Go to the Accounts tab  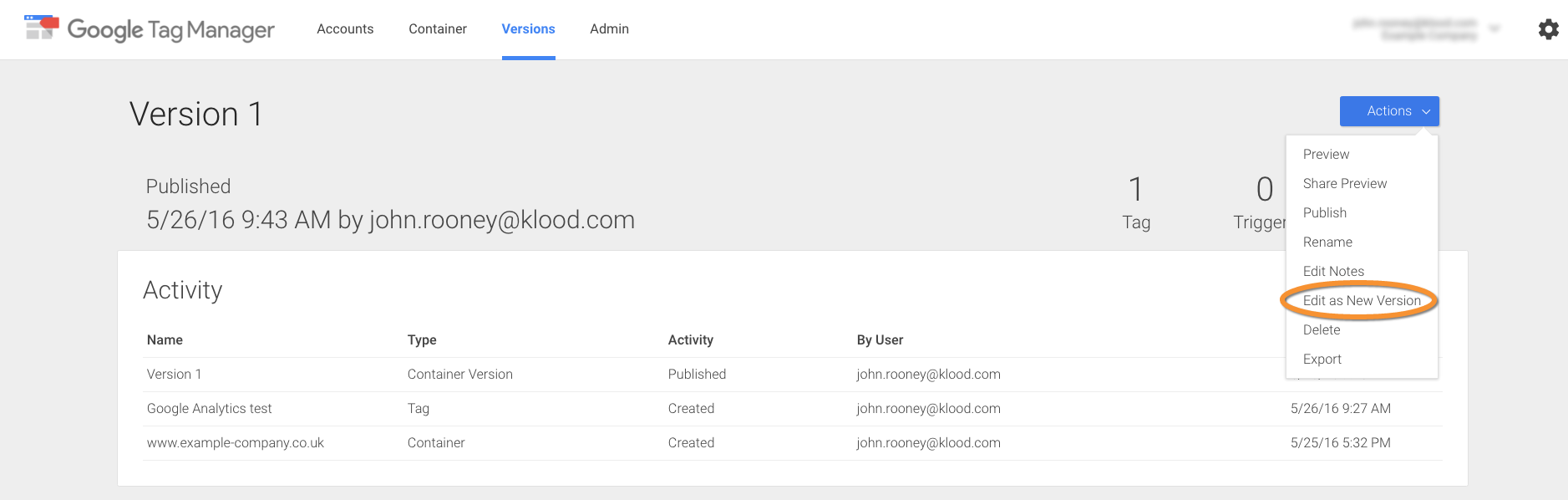(345, 29)
